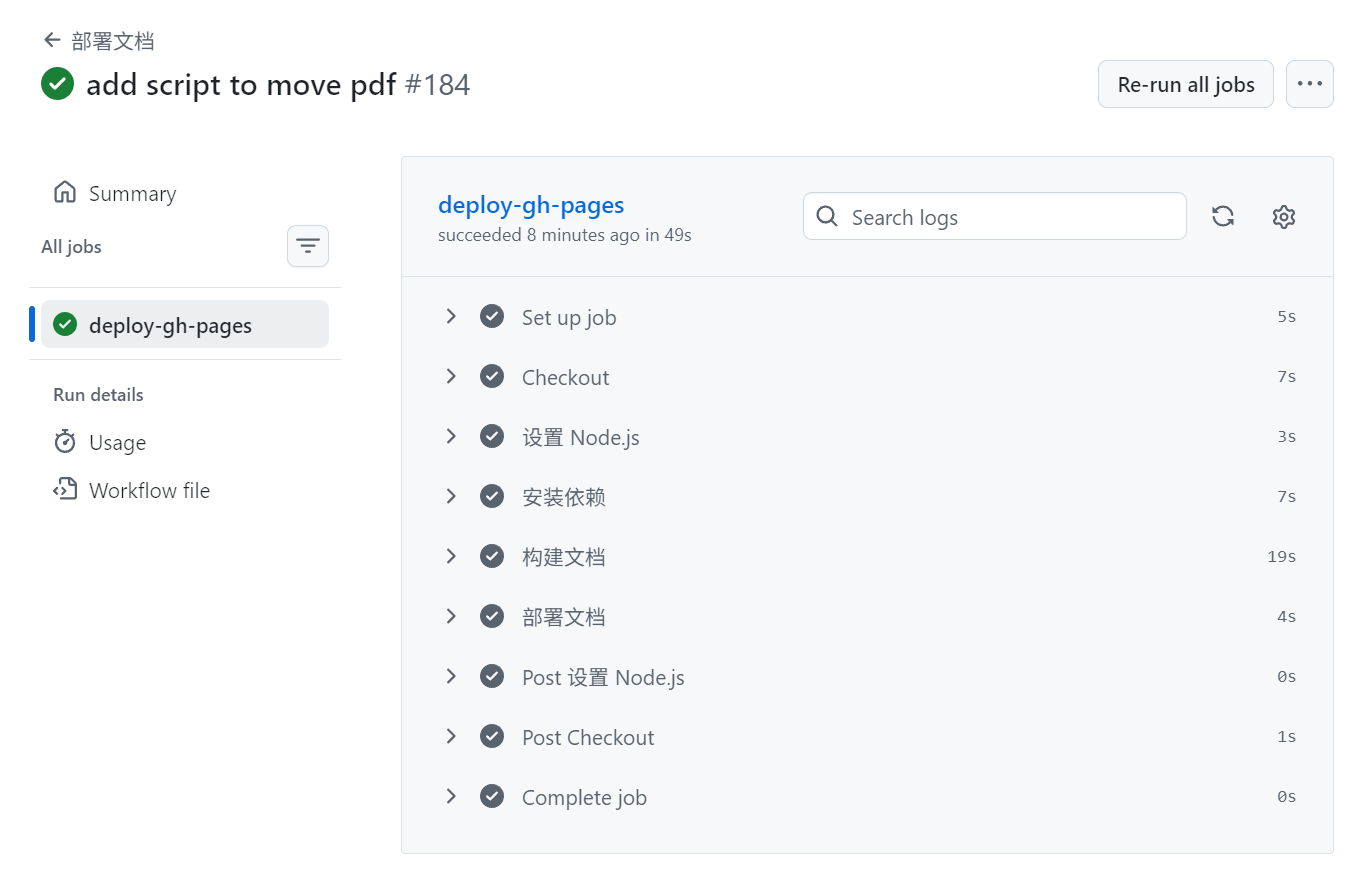Toggle the 部署文档 step open
Image resolution: width=1352 pixels, height=880 pixels.
coord(451,616)
